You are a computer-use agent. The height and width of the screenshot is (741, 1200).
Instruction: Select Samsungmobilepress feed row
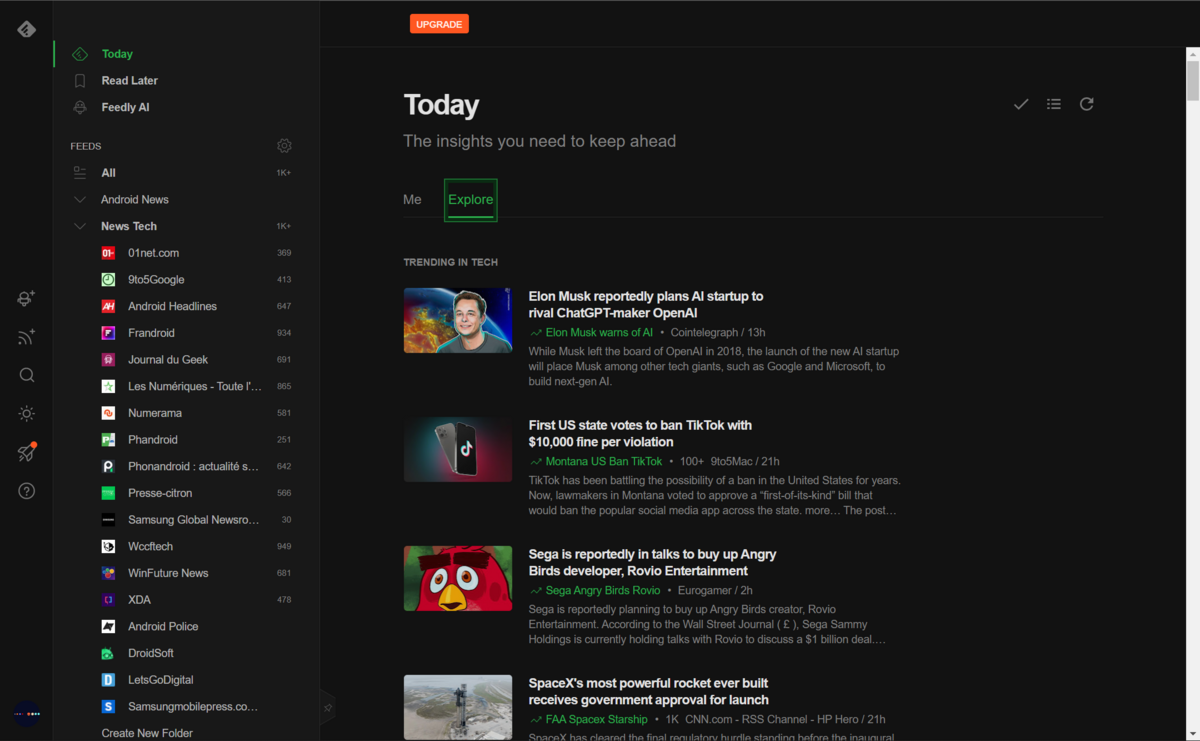click(x=186, y=706)
